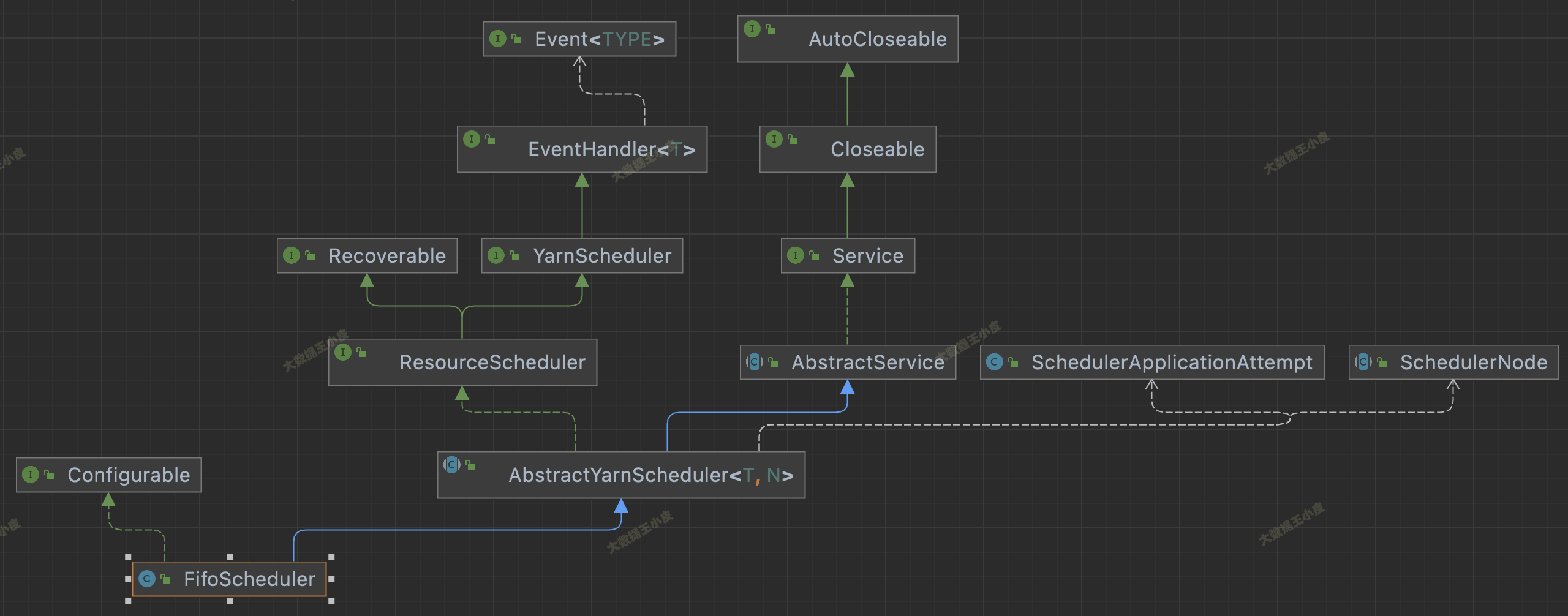Click the public lock icon on Recoverable
The height and width of the screenshot is (616, 1568).
[x=310, y=255]
